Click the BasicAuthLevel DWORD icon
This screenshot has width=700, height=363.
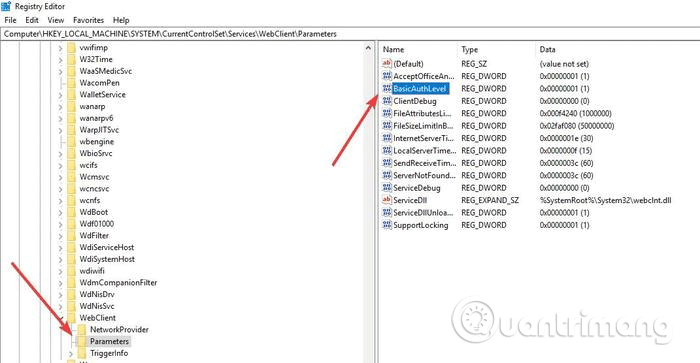coord(387,88)
